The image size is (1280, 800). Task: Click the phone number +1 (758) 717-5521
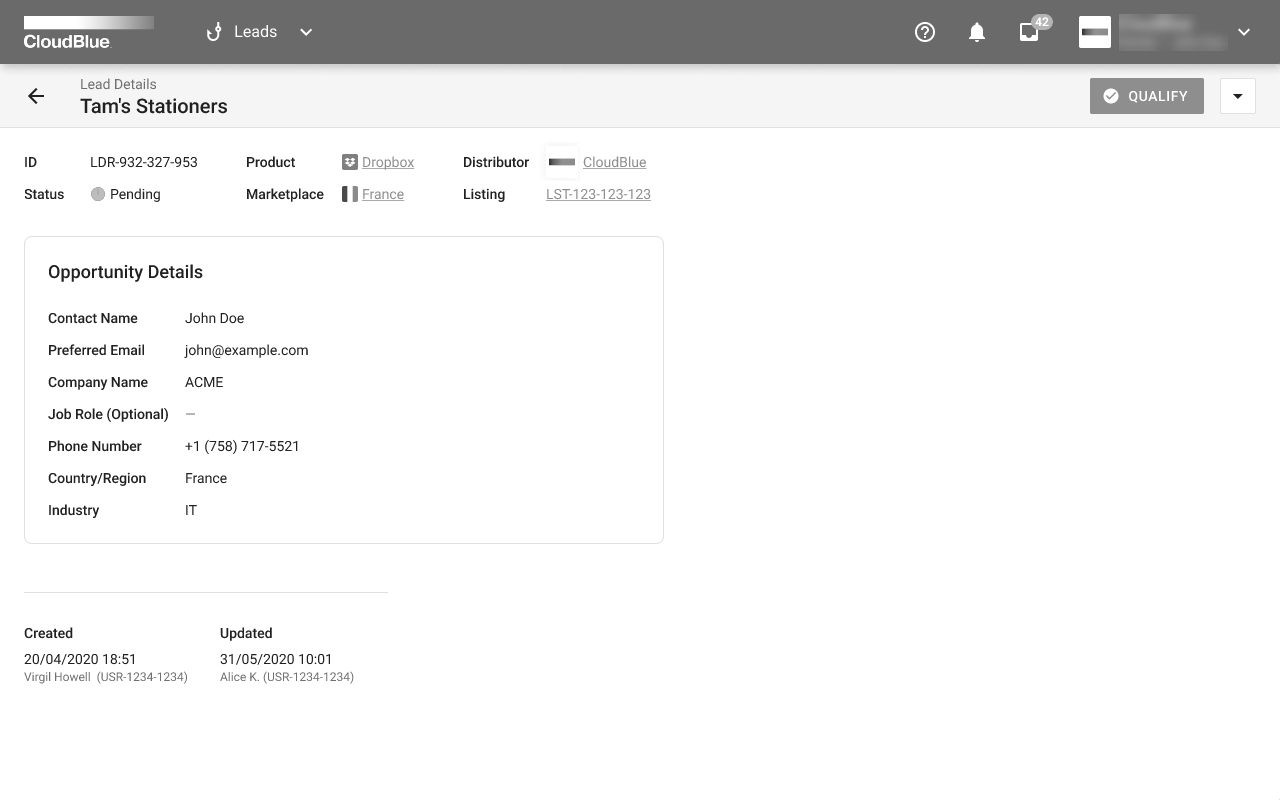tap(242, 446)
